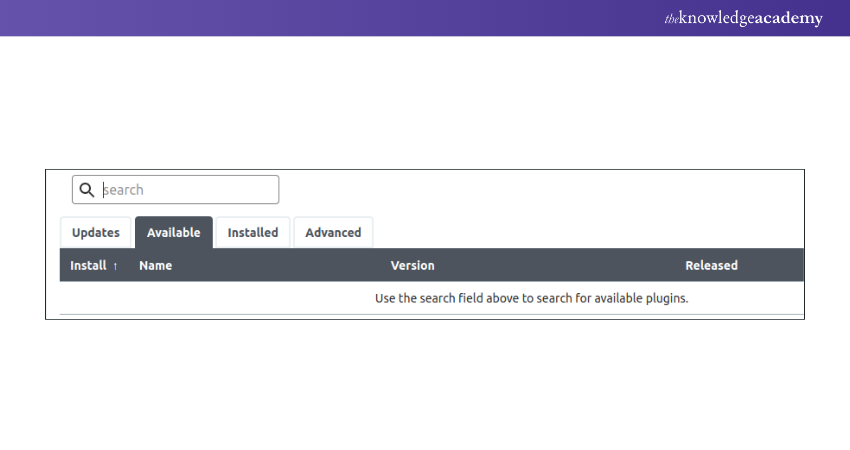850x450 pixels.
Task: Click the ascending sort arrow beside Install
Action: click(x=115, y=266)
